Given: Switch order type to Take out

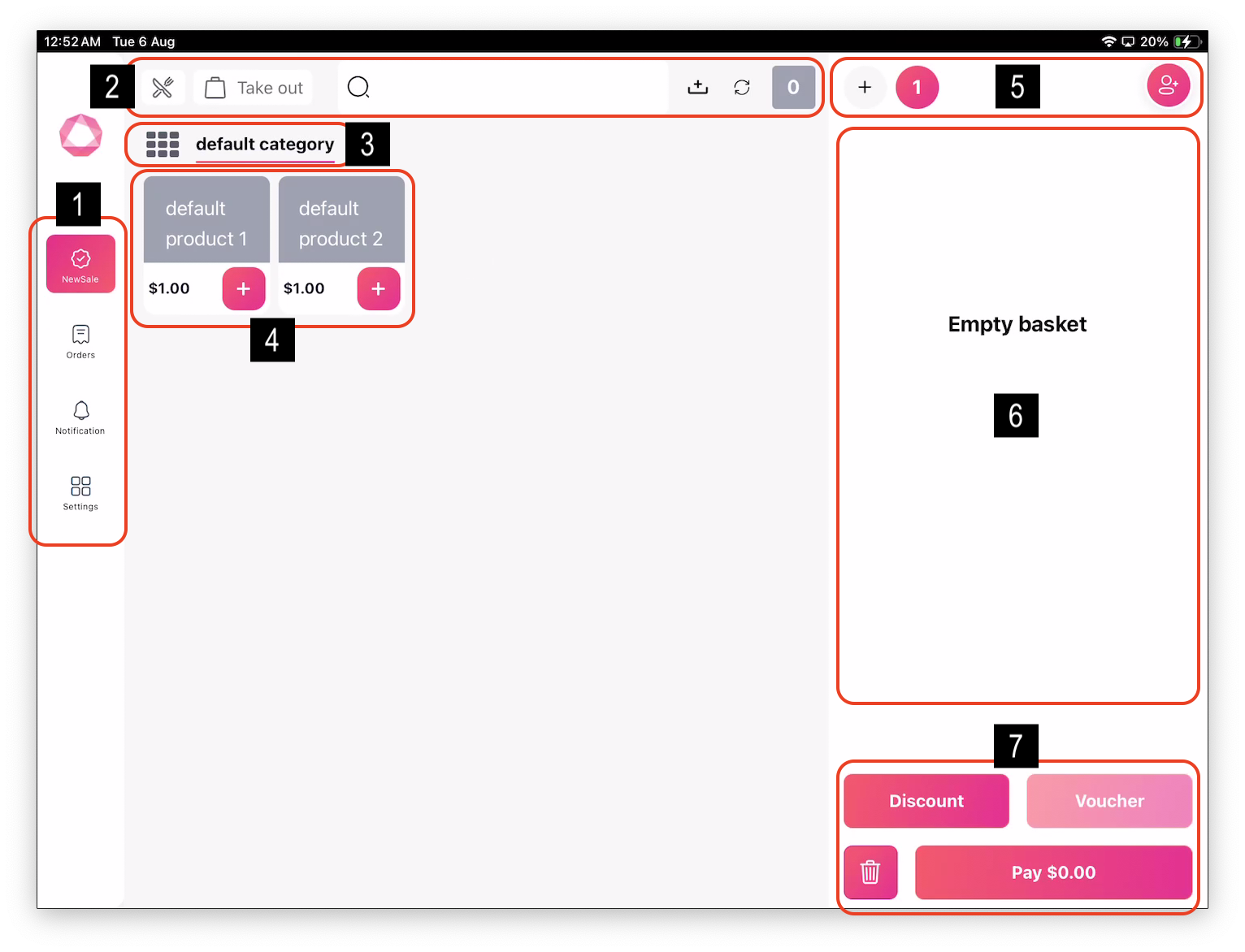Looking at the screenshot, I should click(254, 88).
